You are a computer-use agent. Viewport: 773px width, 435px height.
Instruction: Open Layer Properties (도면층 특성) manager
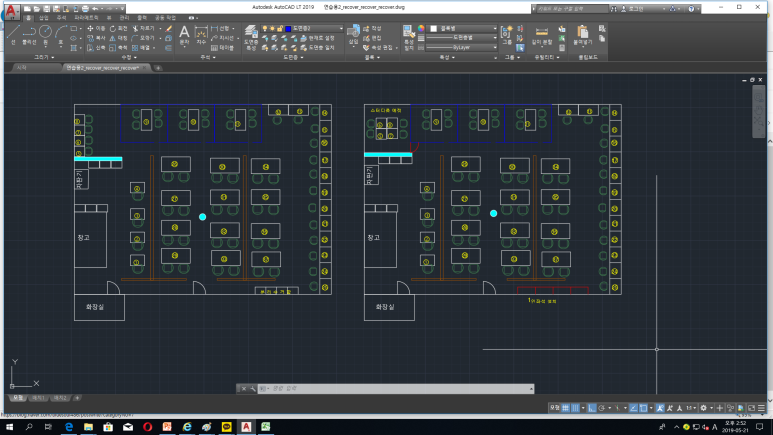pos(251,37)
